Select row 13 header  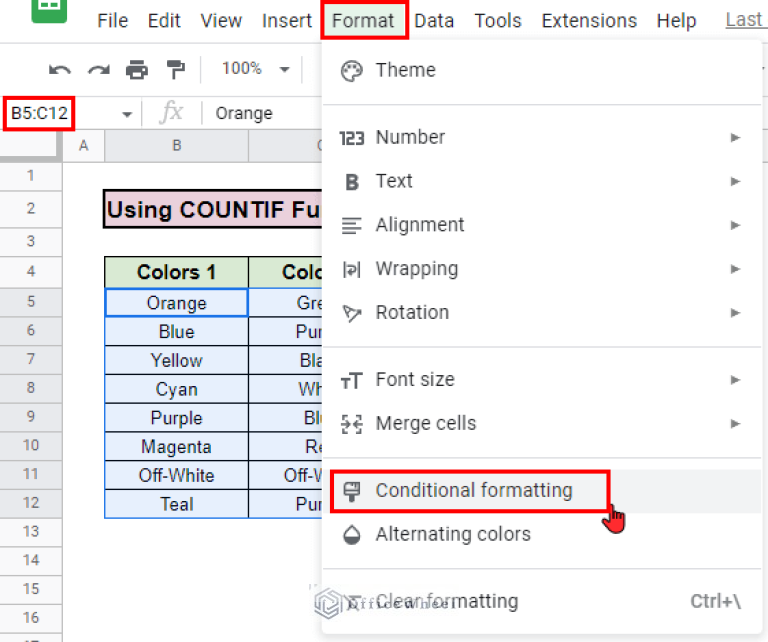click(x=31, y=532)
